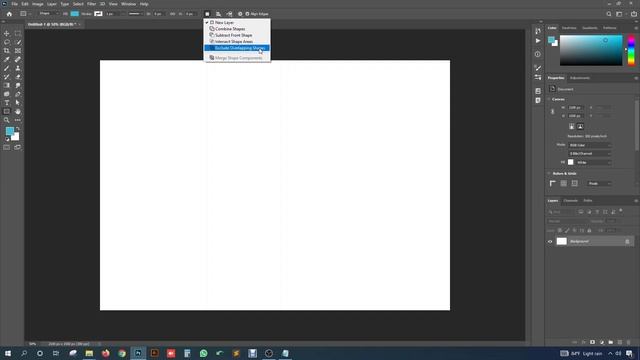Screen dimensions: 640x360
Task: Select the Zoom tool
Action: pyautogui.click(x=7, y=120)
